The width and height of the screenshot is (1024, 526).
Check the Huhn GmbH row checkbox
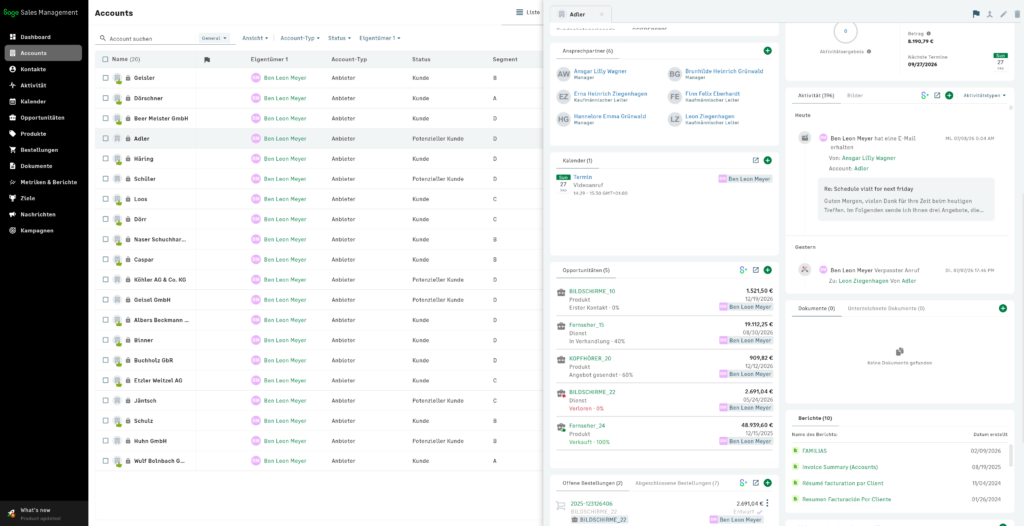coord(106,441)
